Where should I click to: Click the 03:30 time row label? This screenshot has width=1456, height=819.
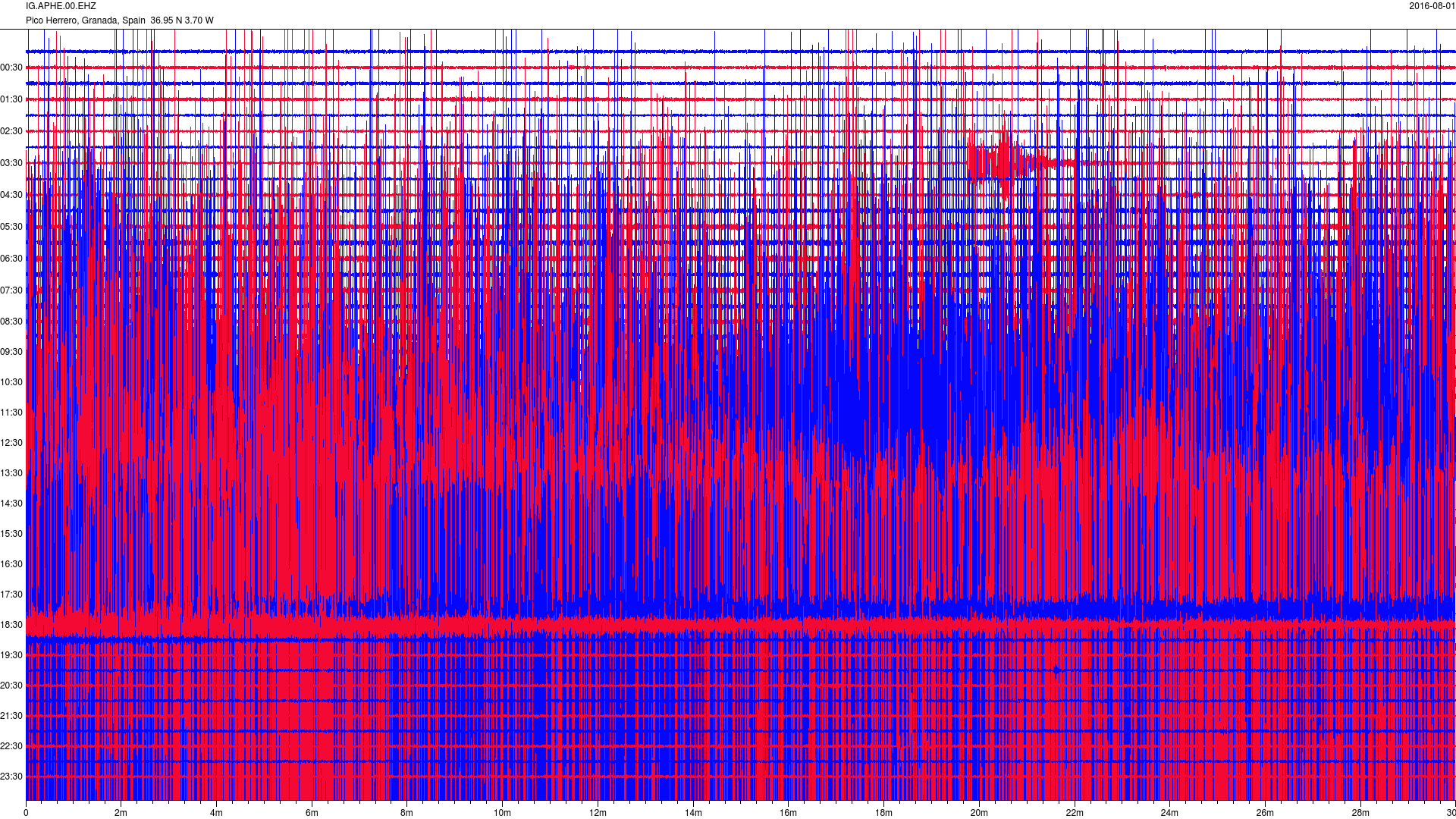(11, 163)
